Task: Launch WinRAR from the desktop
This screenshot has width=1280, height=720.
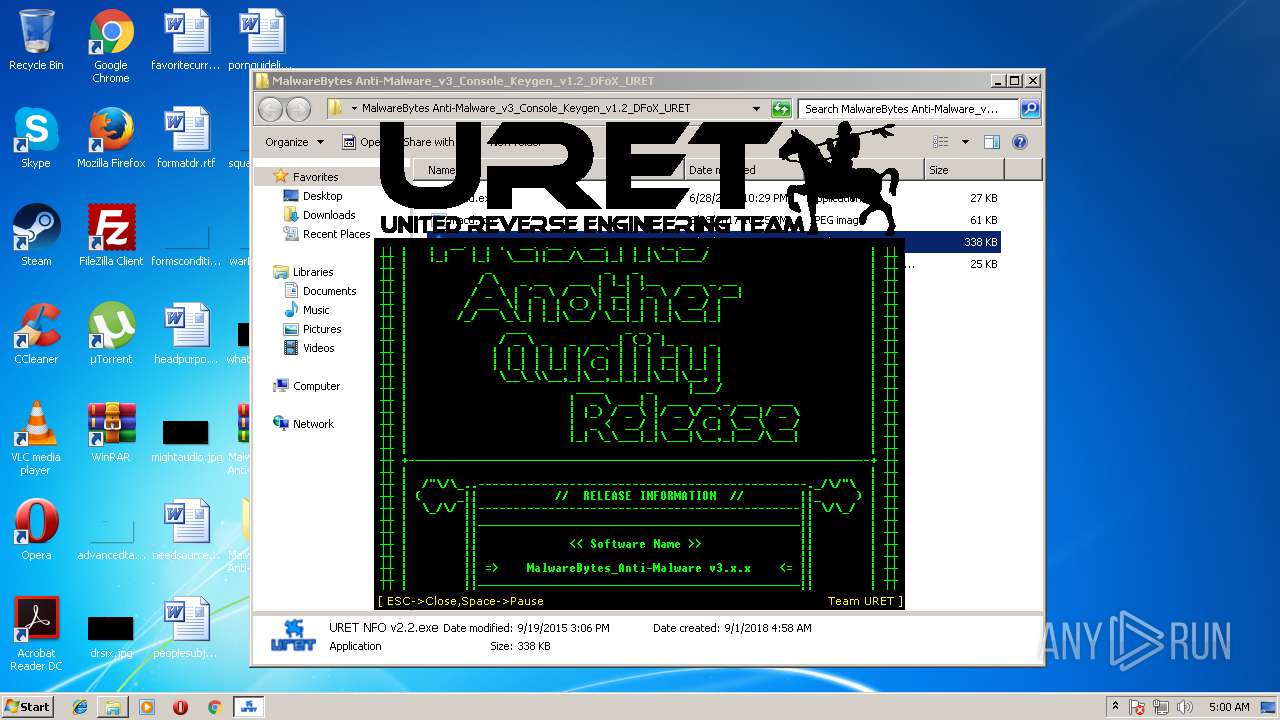Action: [x=111, y=433]
